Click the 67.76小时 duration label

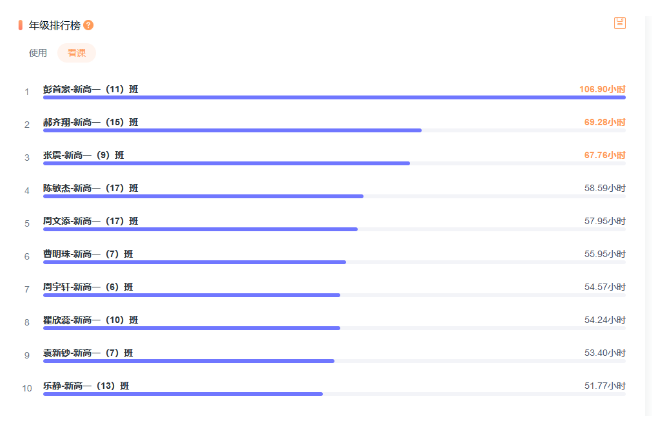604,155
